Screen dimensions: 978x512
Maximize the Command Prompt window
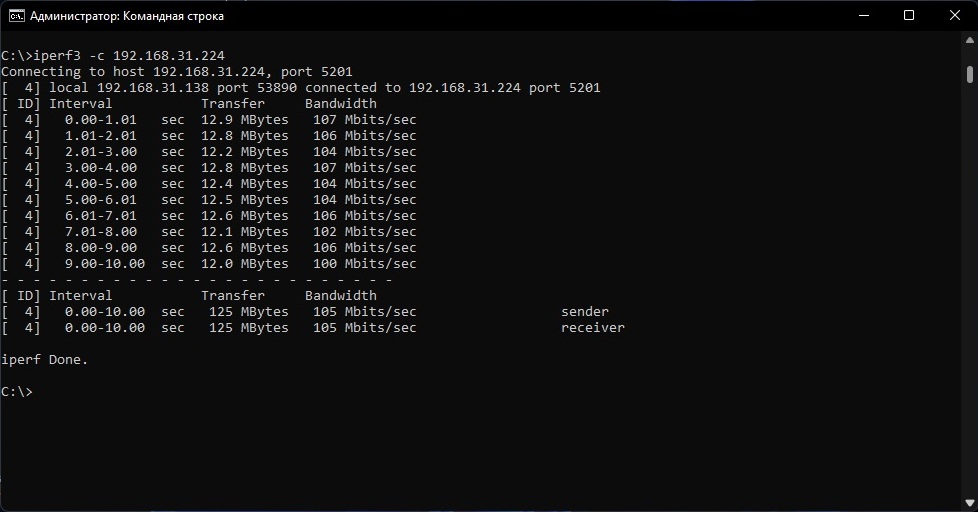[x=909, y=16]
